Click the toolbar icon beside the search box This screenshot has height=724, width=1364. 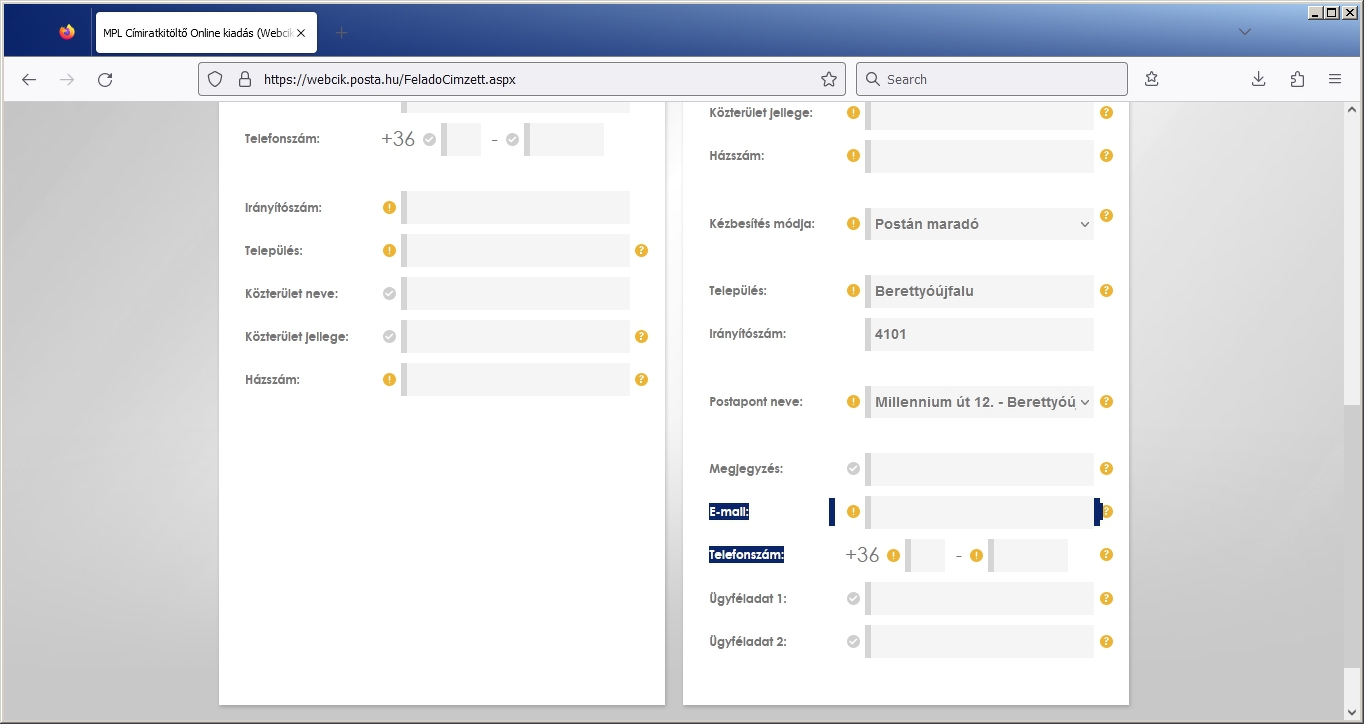pos(1152,79)
